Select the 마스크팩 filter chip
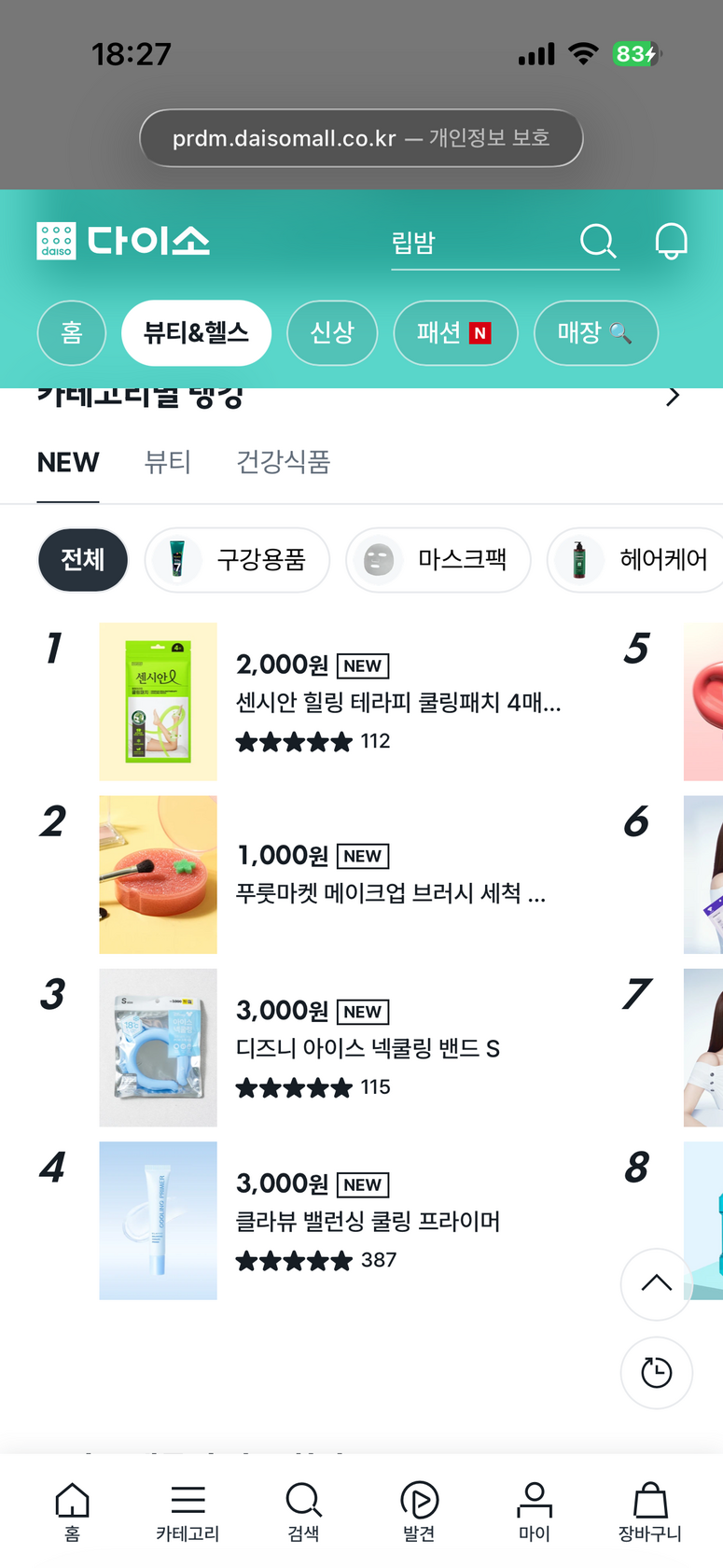This screenshot has width=723, height=1568. [438, 560]
